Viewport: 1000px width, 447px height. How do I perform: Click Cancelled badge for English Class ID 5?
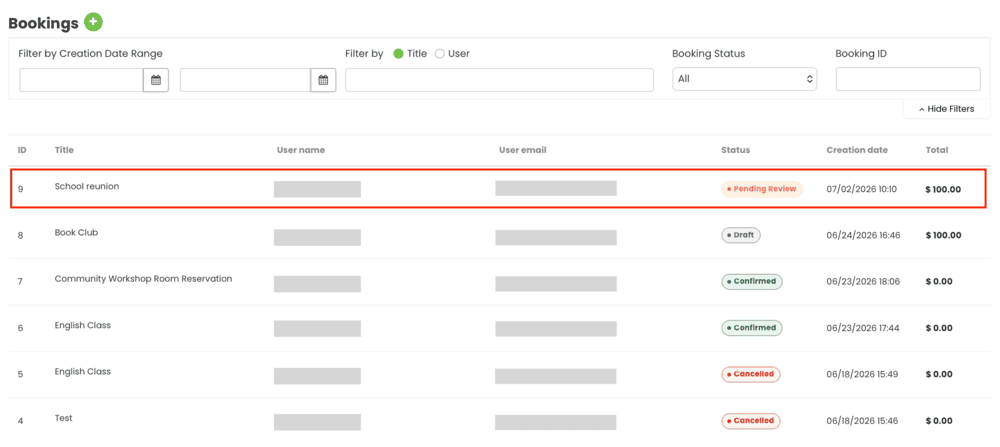pos(751,374)
